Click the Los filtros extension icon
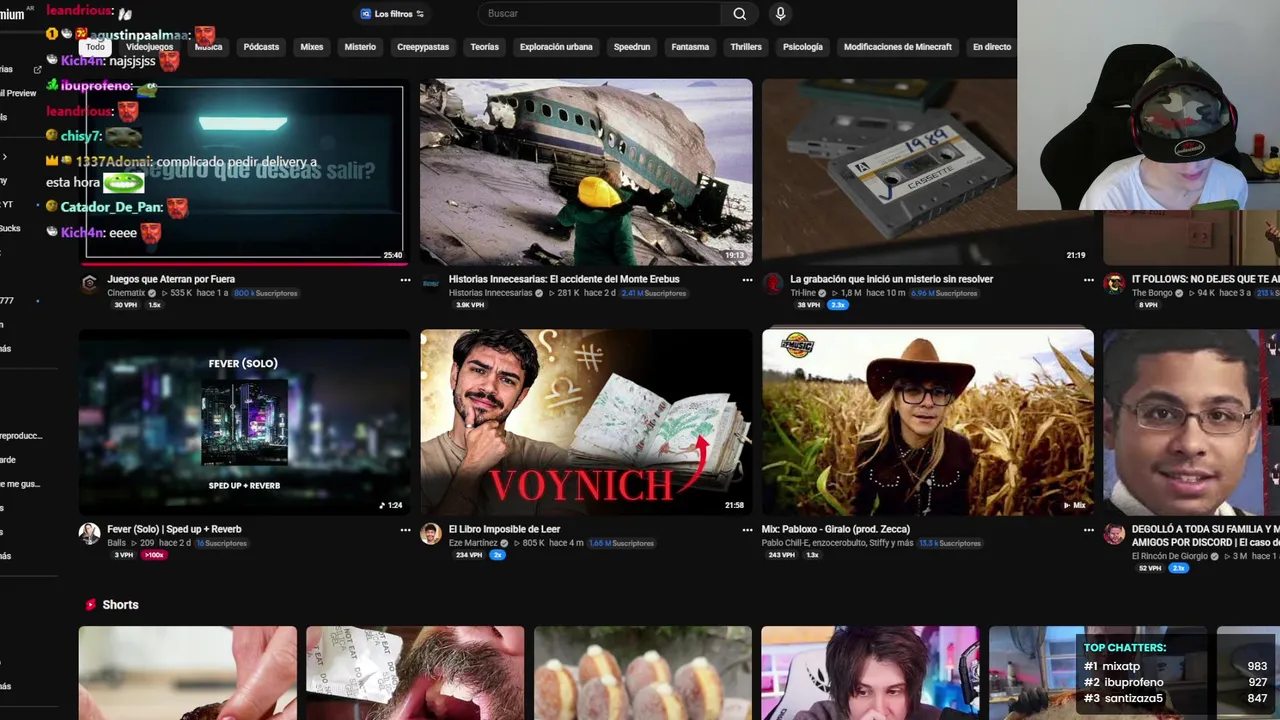The height and width of the screenshot is (720, 1280). click(365, 14)
